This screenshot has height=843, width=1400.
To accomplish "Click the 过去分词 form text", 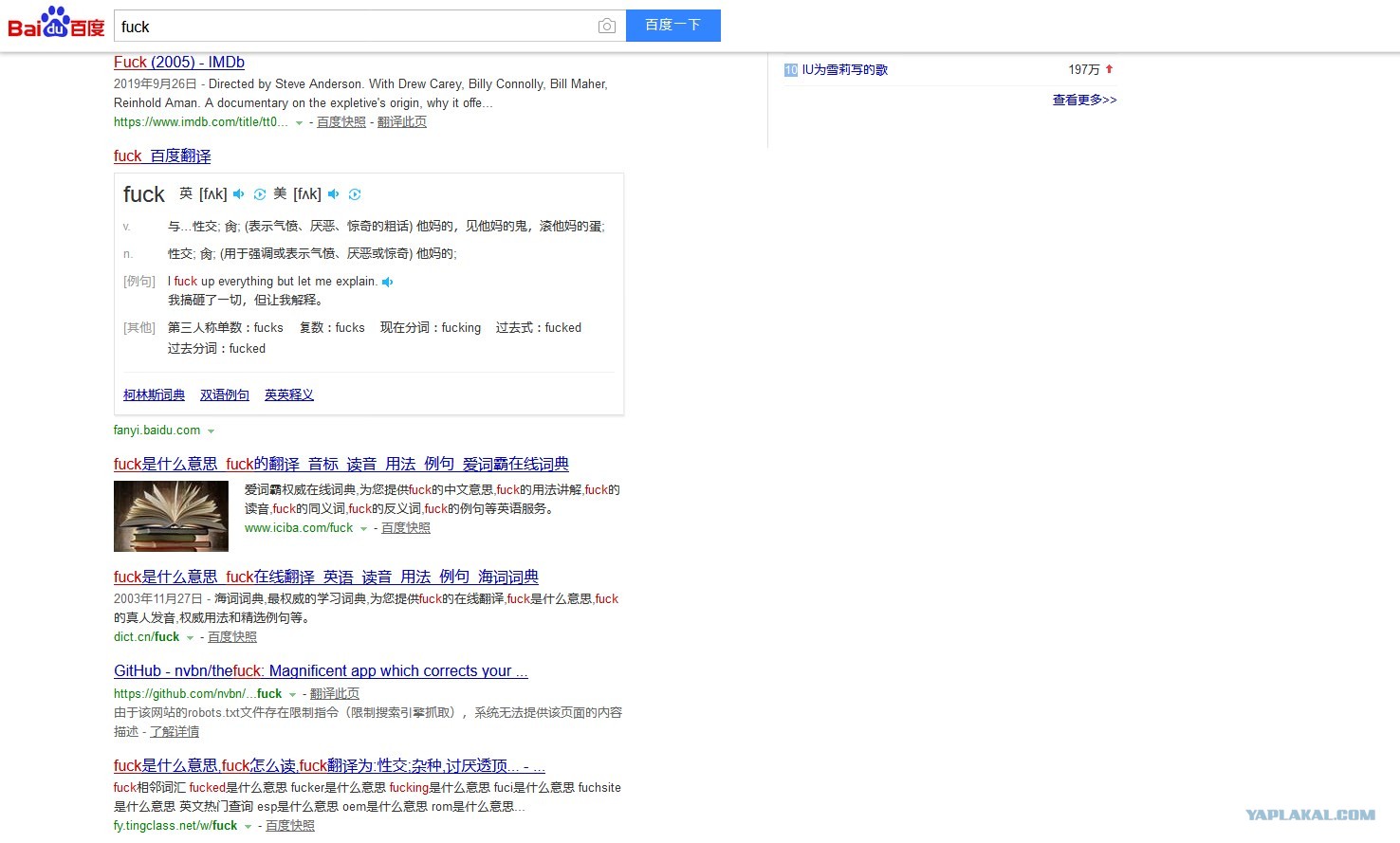I will (217, 349).
